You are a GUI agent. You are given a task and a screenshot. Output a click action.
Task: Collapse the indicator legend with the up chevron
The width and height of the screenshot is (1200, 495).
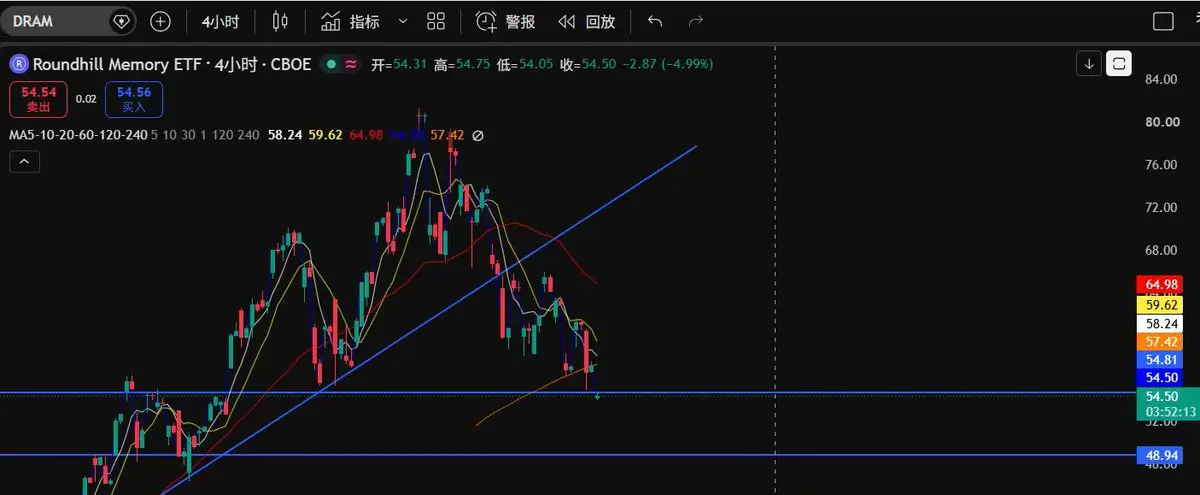click(x=24, y=161)
